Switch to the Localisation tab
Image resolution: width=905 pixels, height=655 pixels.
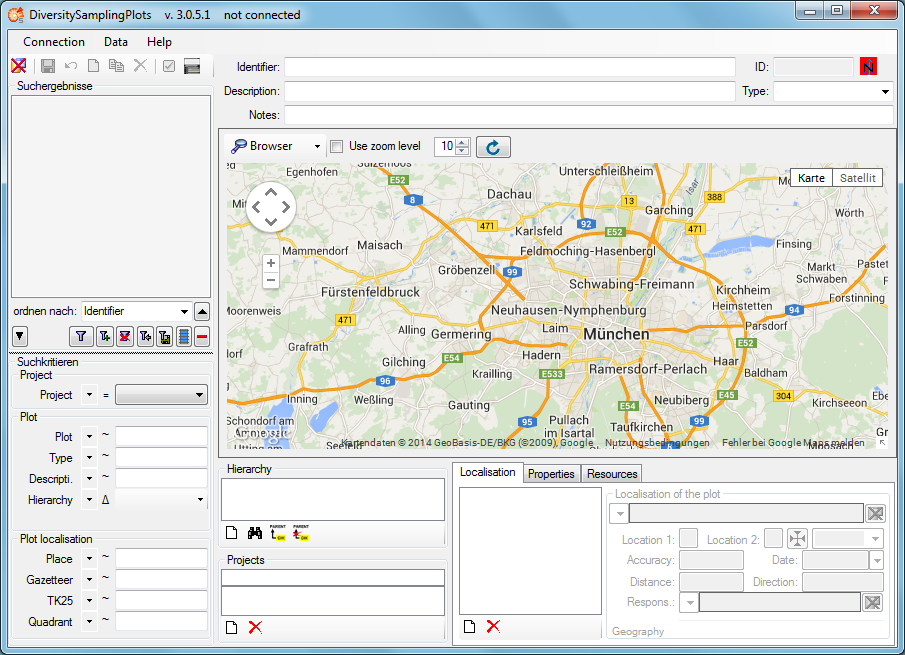click(x=488, y=472)
